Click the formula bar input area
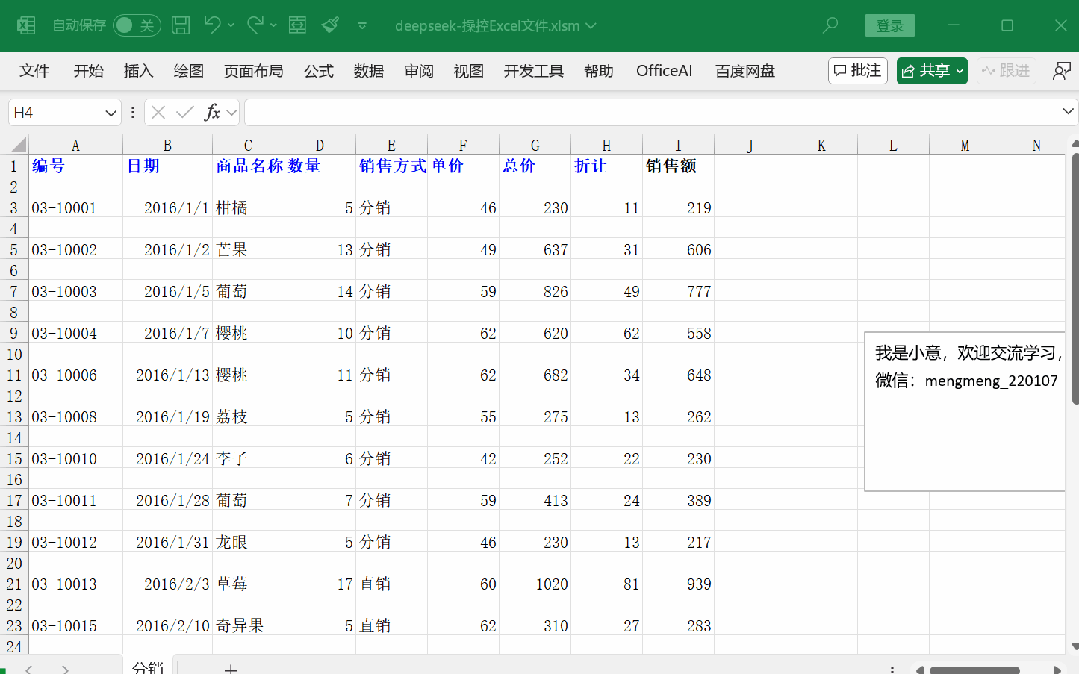The image size is (1079, 674). click(x=650, y=112)
